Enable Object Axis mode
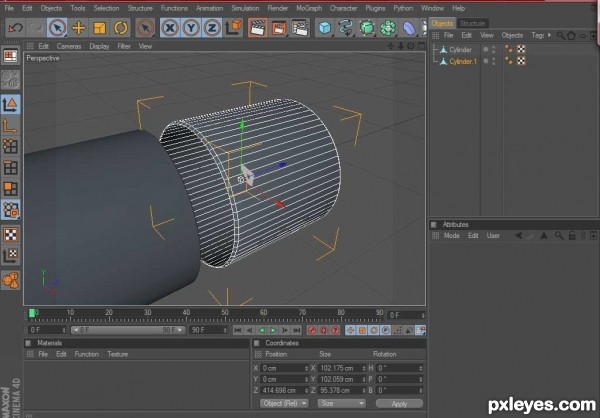 click(10, 126)
